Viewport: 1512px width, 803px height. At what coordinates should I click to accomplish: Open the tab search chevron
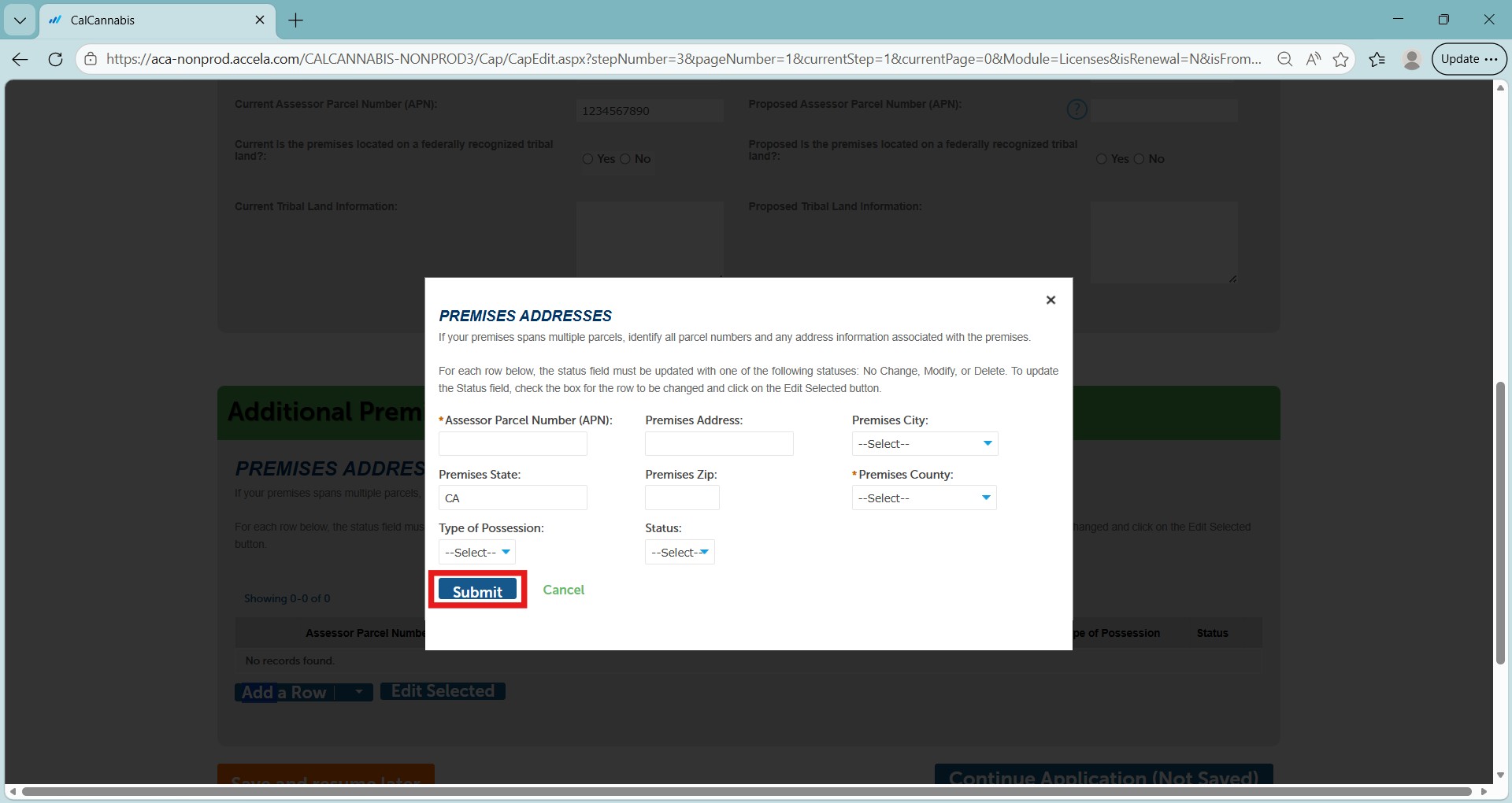point(20,20)
